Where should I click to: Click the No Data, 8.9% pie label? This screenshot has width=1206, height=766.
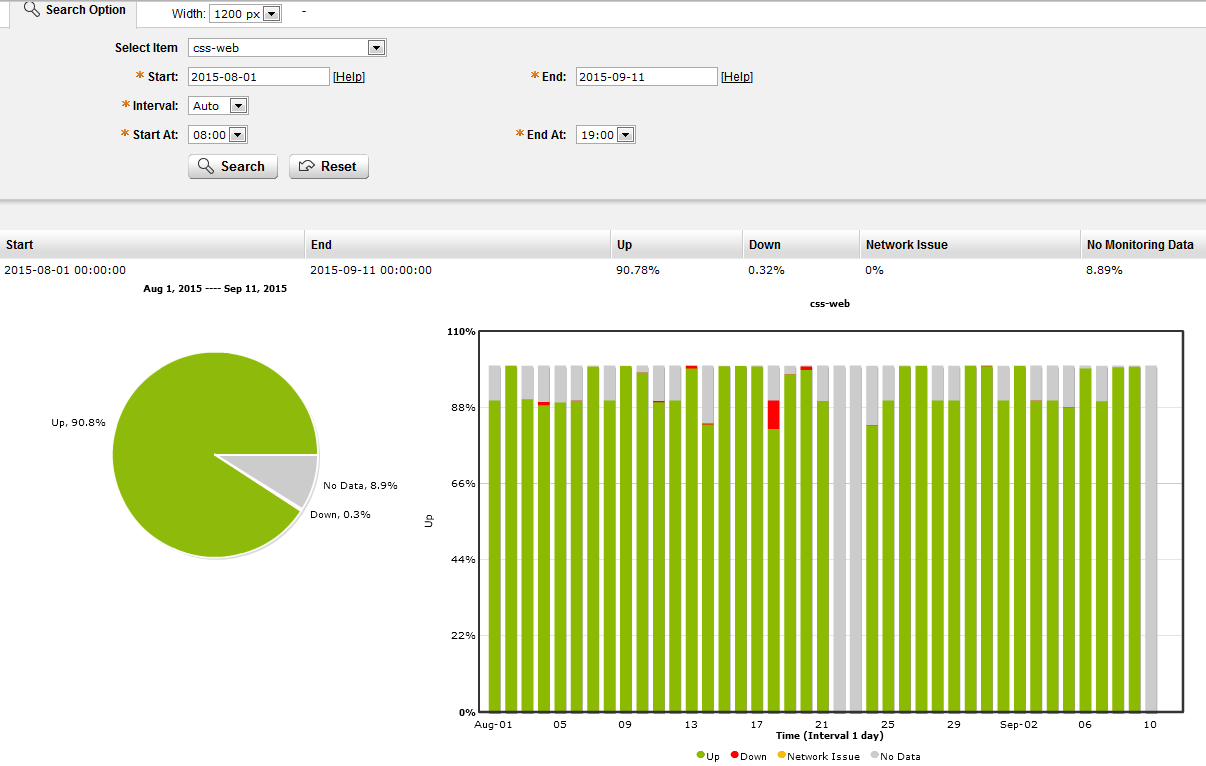[360, 485]
